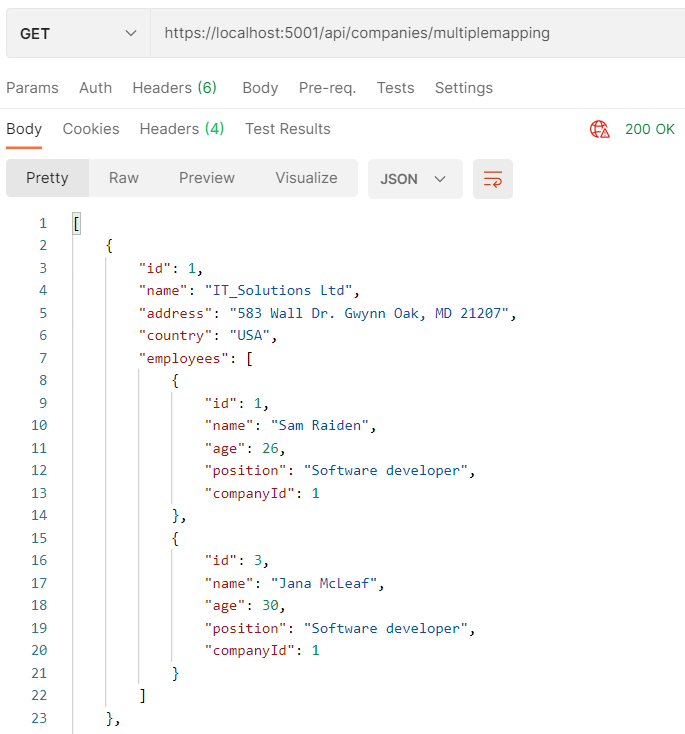Image resolution: width=685 pixels, height=734 pixels.
Task: Open the Pre-req. tab
Action: 327,88
